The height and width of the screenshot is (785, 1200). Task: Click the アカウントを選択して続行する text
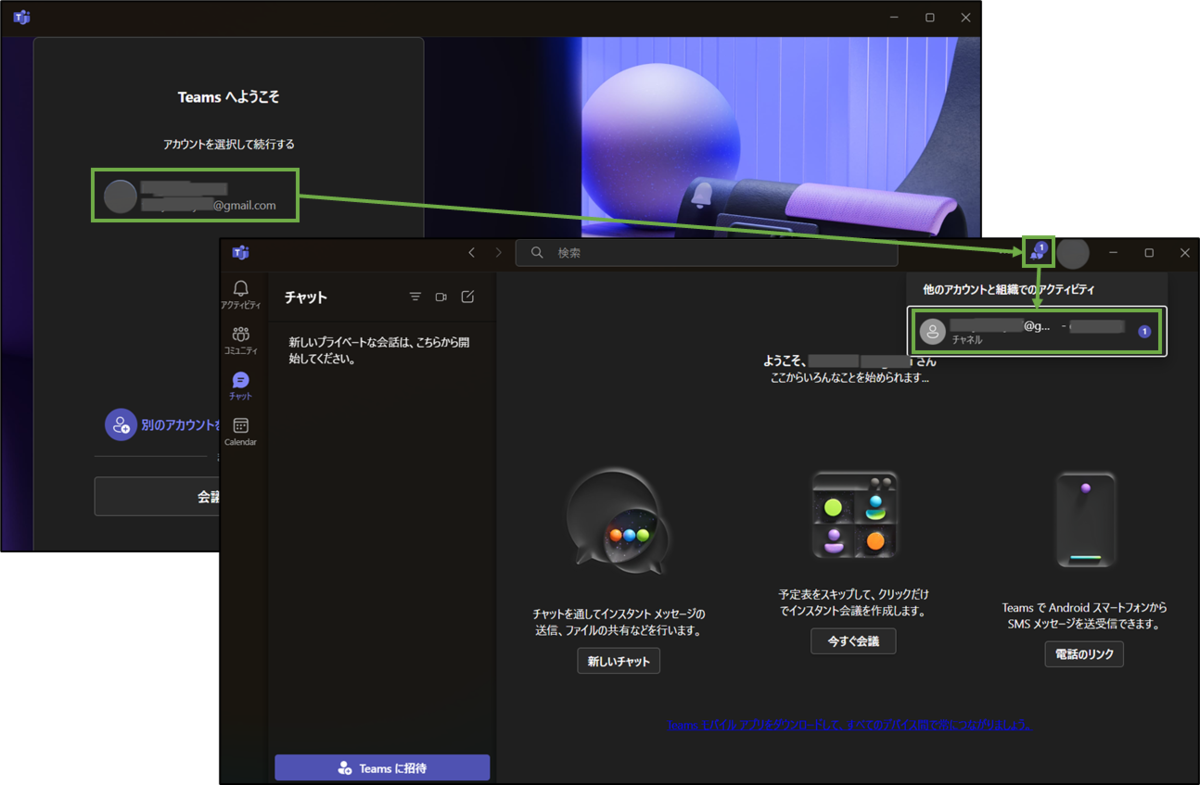pos(229,144)
